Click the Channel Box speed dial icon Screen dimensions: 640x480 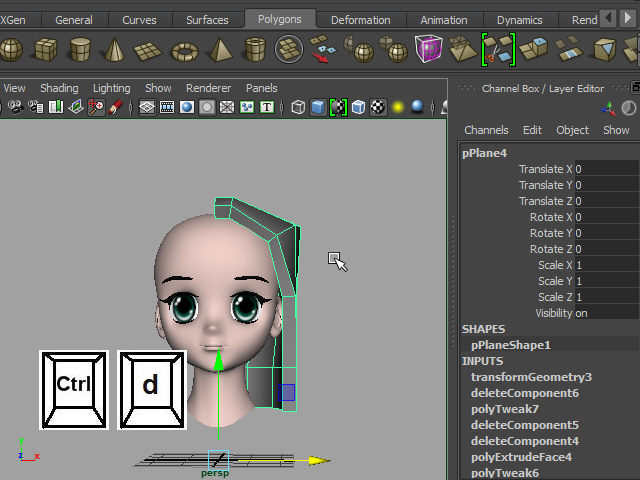(x=629, y=109)
